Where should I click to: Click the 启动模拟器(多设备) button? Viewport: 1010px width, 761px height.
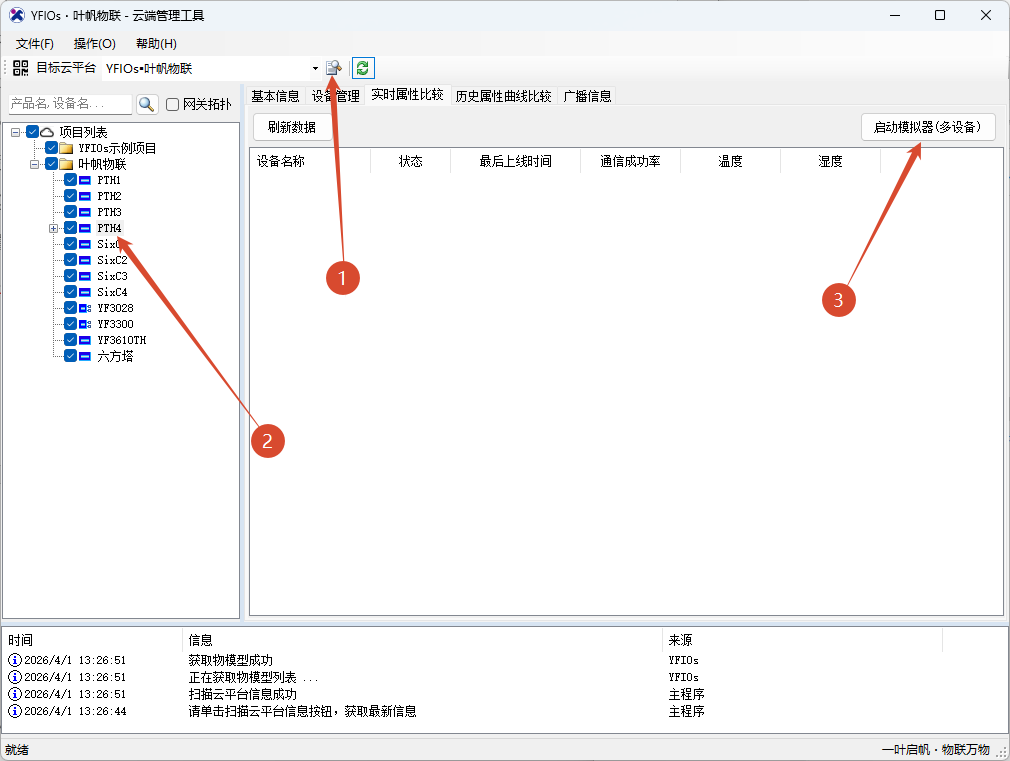[x=928, y=127]
